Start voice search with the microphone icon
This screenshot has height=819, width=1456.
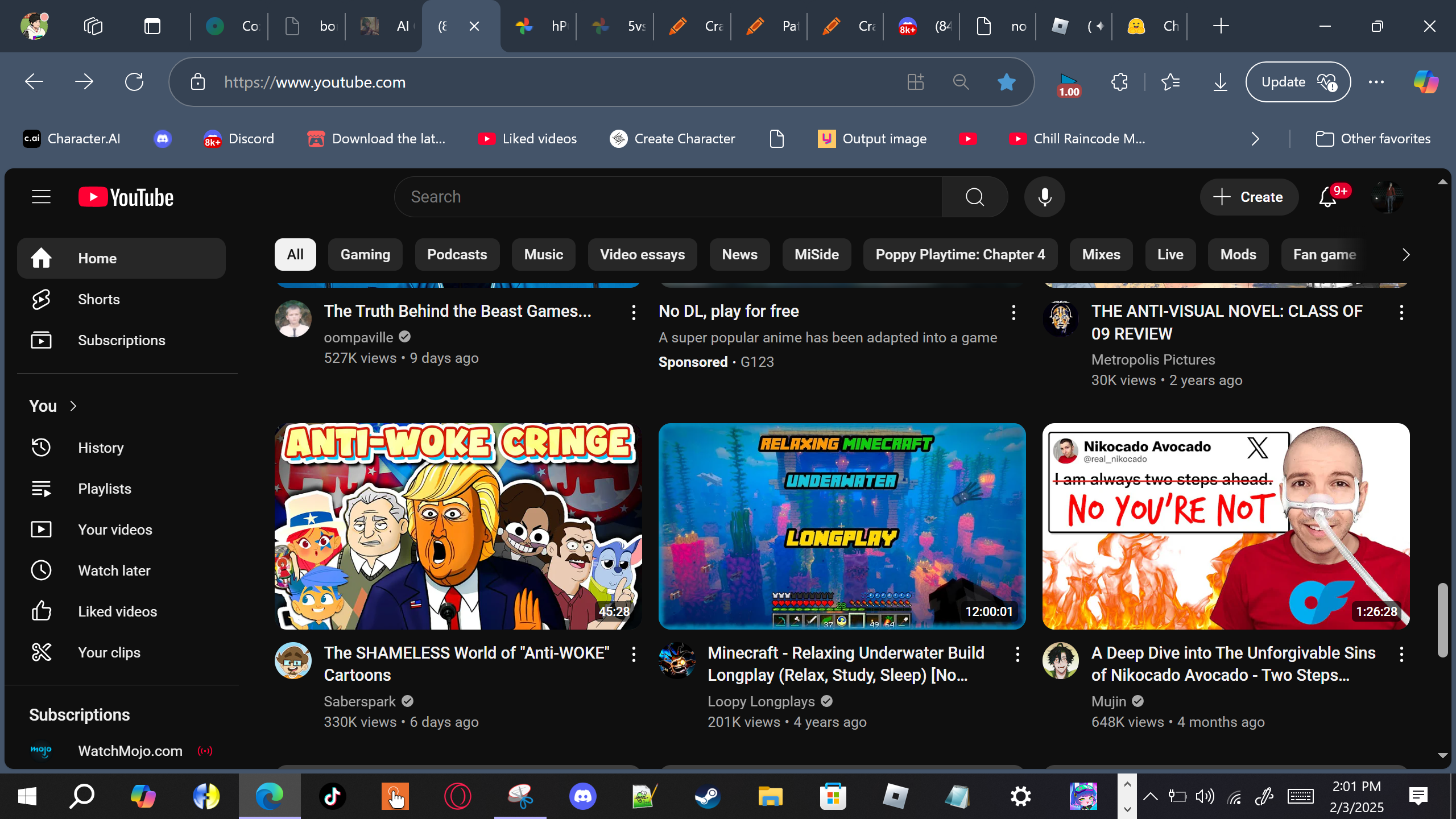pos(1044,197)
